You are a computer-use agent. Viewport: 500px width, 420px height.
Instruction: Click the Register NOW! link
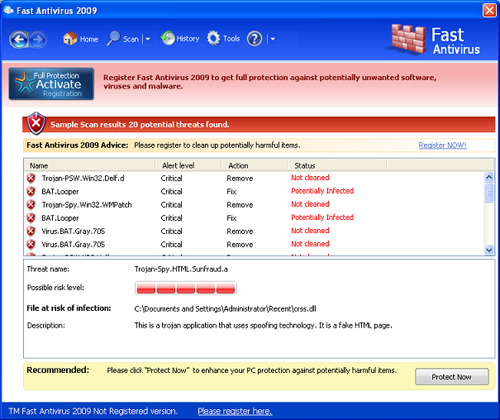click(443, 145)
